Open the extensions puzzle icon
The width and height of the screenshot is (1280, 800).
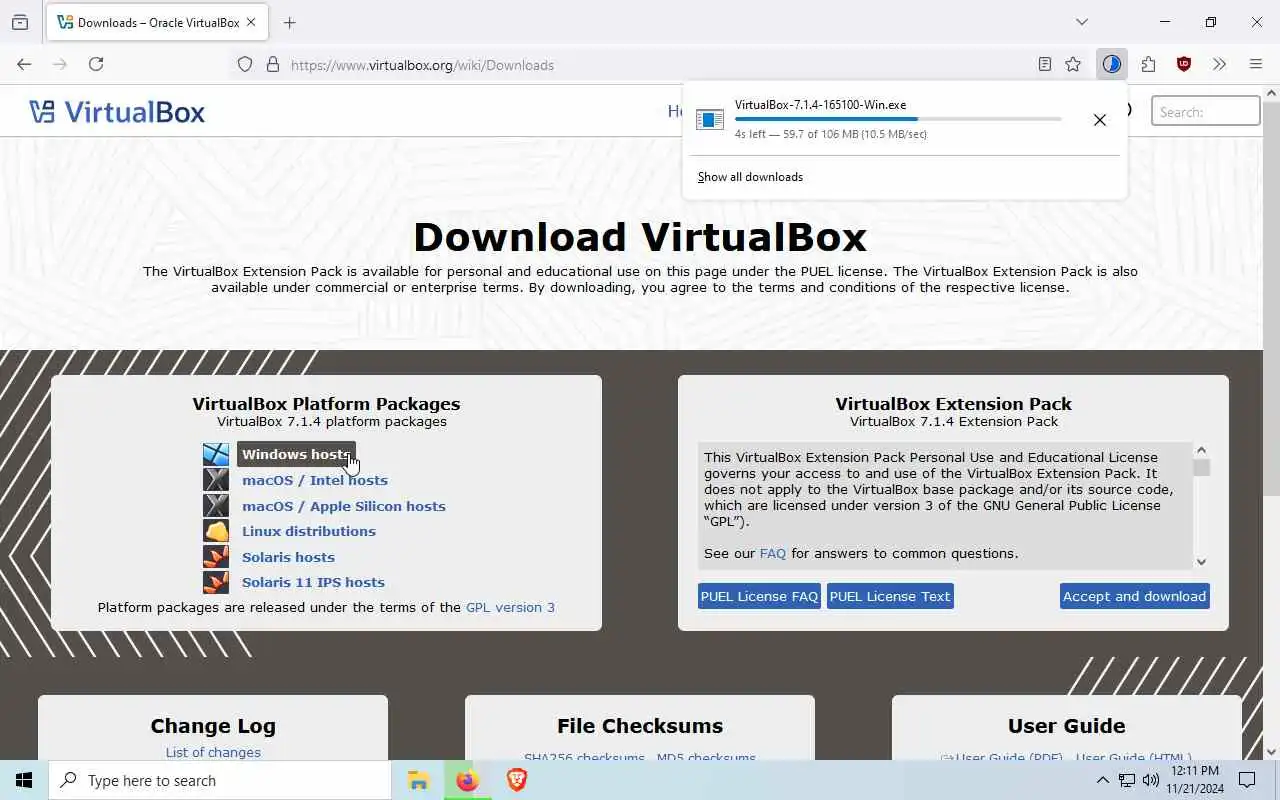(x=1148, y=64)
